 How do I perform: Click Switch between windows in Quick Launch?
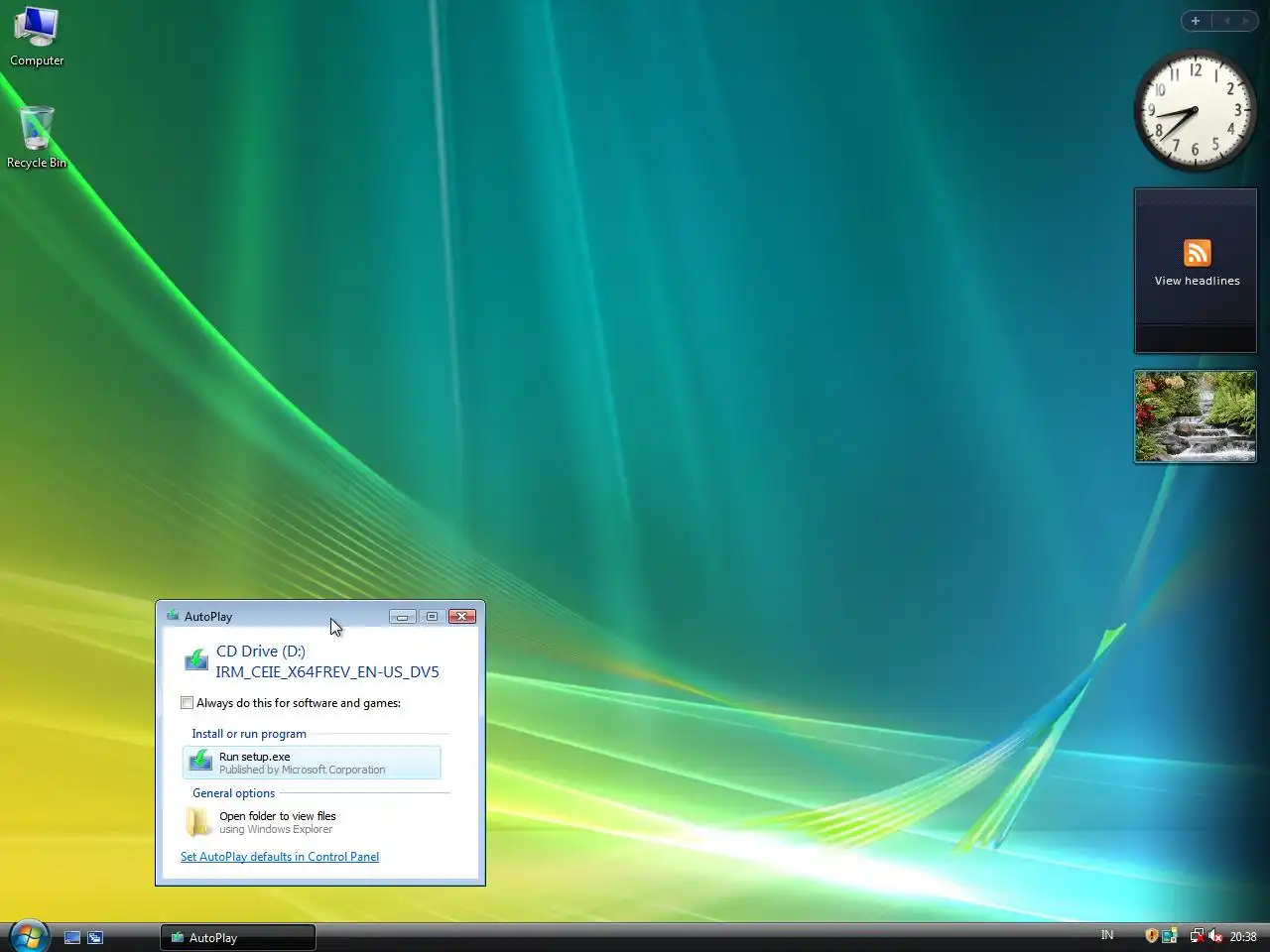point(95,937)
